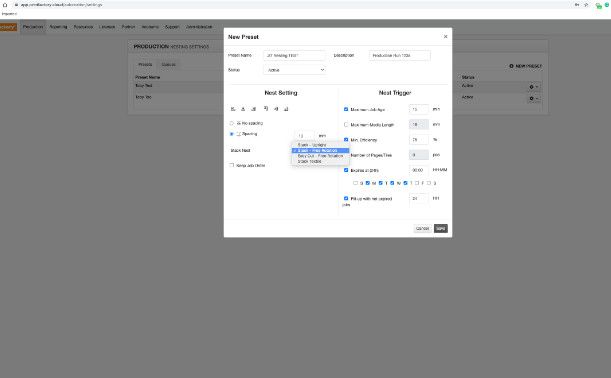
Task: Click the Min. Efficiency percent field
Action: (419, 140)
